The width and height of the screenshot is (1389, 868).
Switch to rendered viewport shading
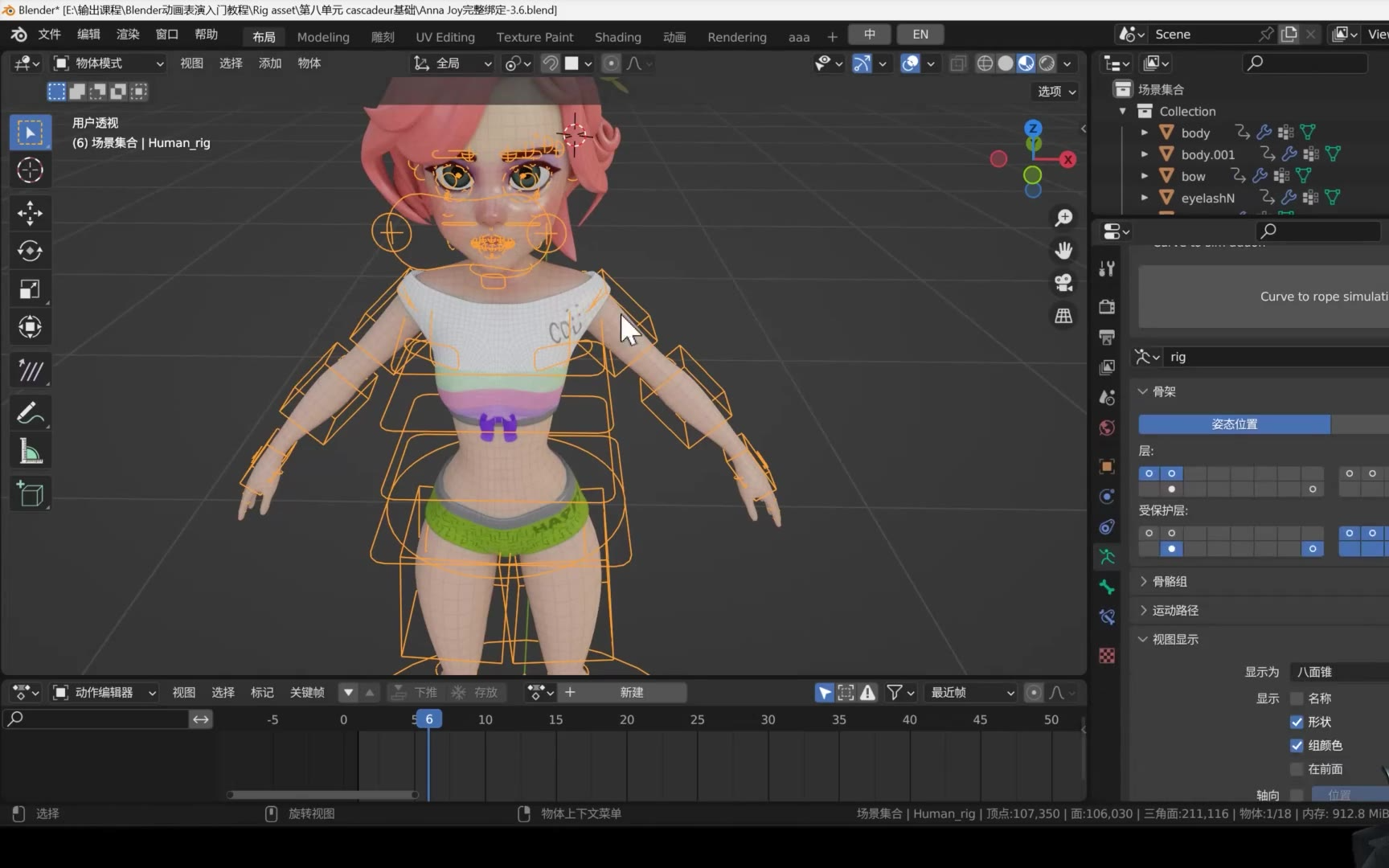tap(1047, 63)
